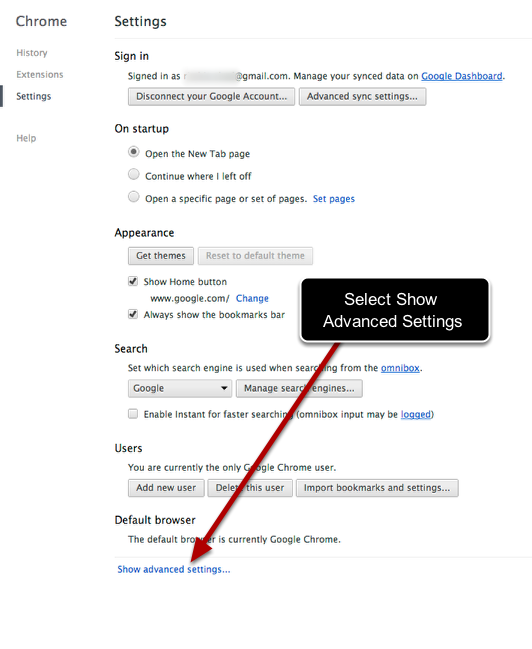Toggle Always show the bookmarks bar
The image size is (532, 649).
point(133,314)
